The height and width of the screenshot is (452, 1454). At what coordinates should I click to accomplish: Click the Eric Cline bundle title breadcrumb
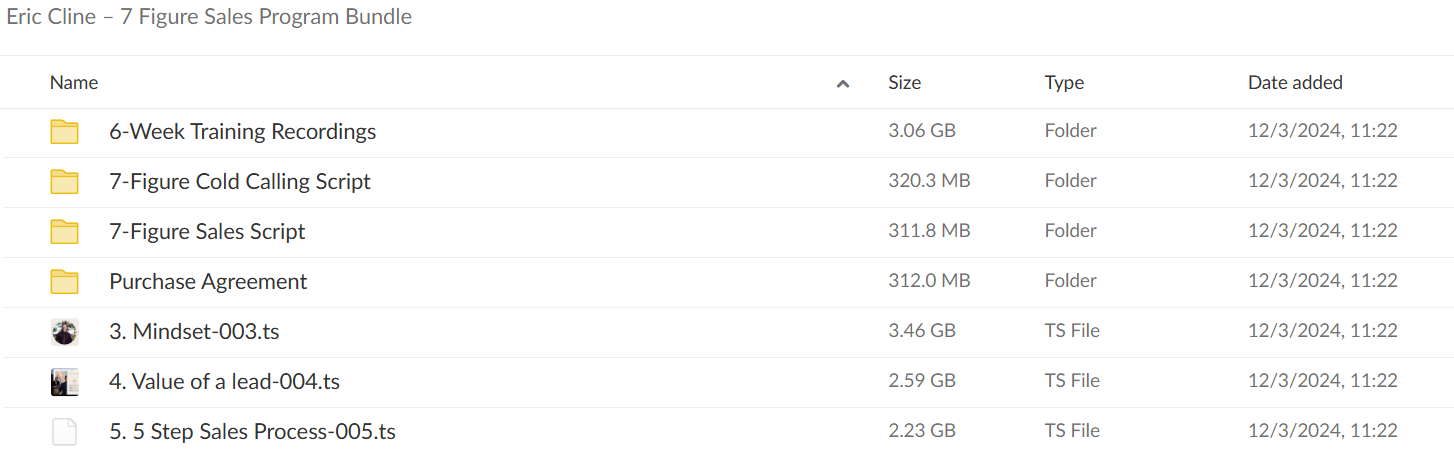coord(209,17)
